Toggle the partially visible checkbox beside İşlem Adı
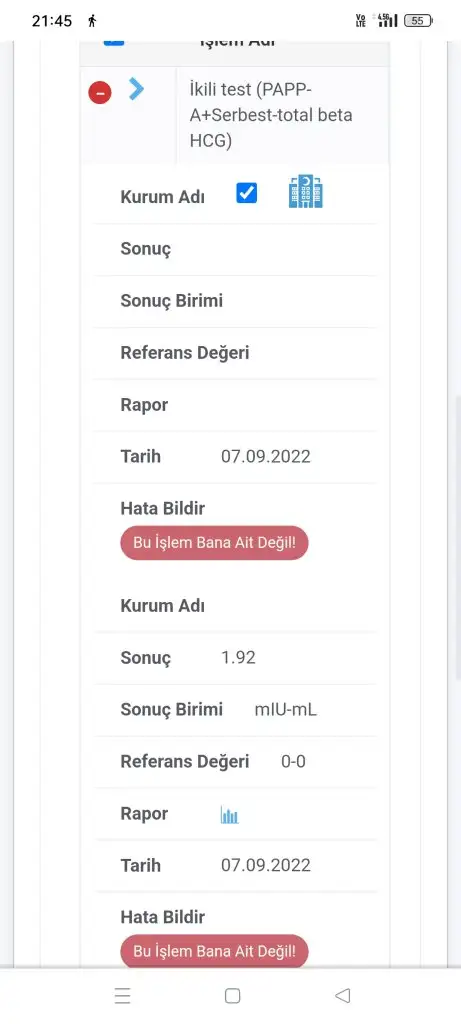461x1024 pixels. (113, 42)
